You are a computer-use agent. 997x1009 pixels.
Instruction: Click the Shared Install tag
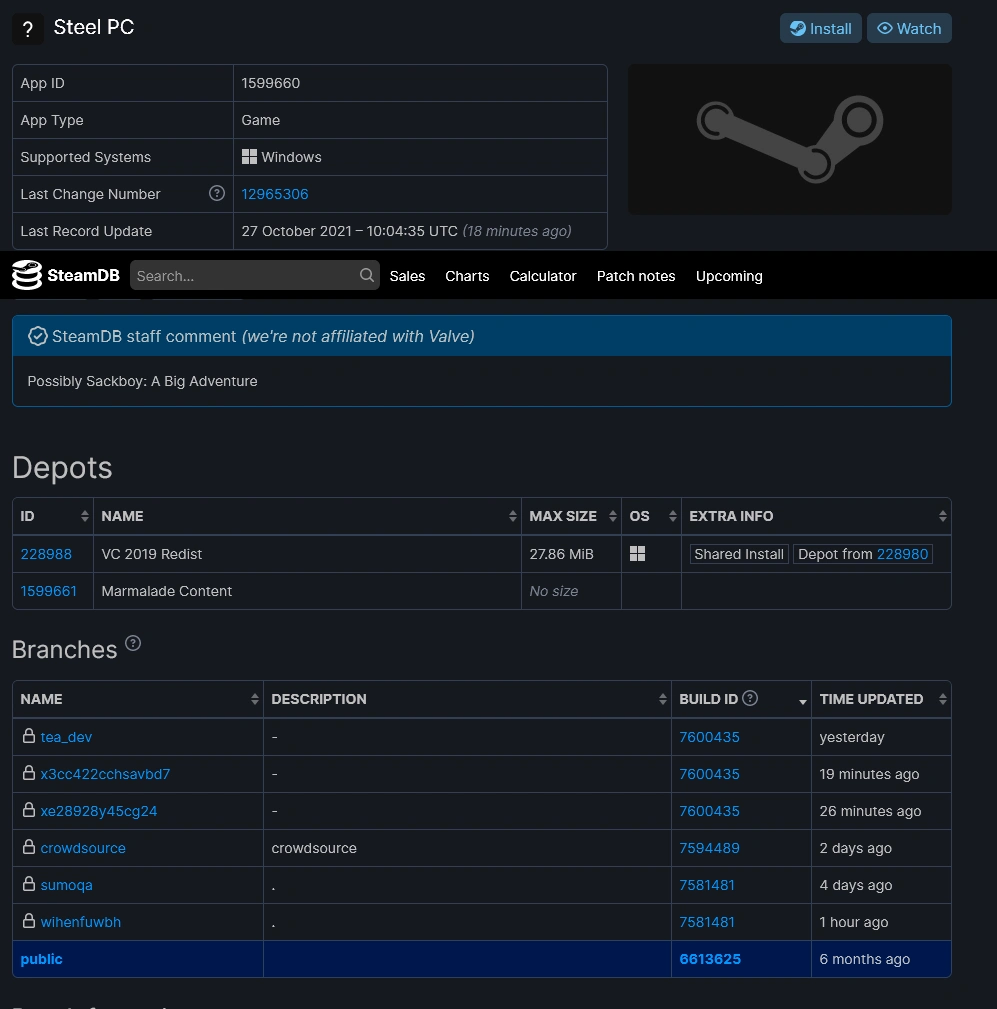pyautogui.click(x=739, y=554)
